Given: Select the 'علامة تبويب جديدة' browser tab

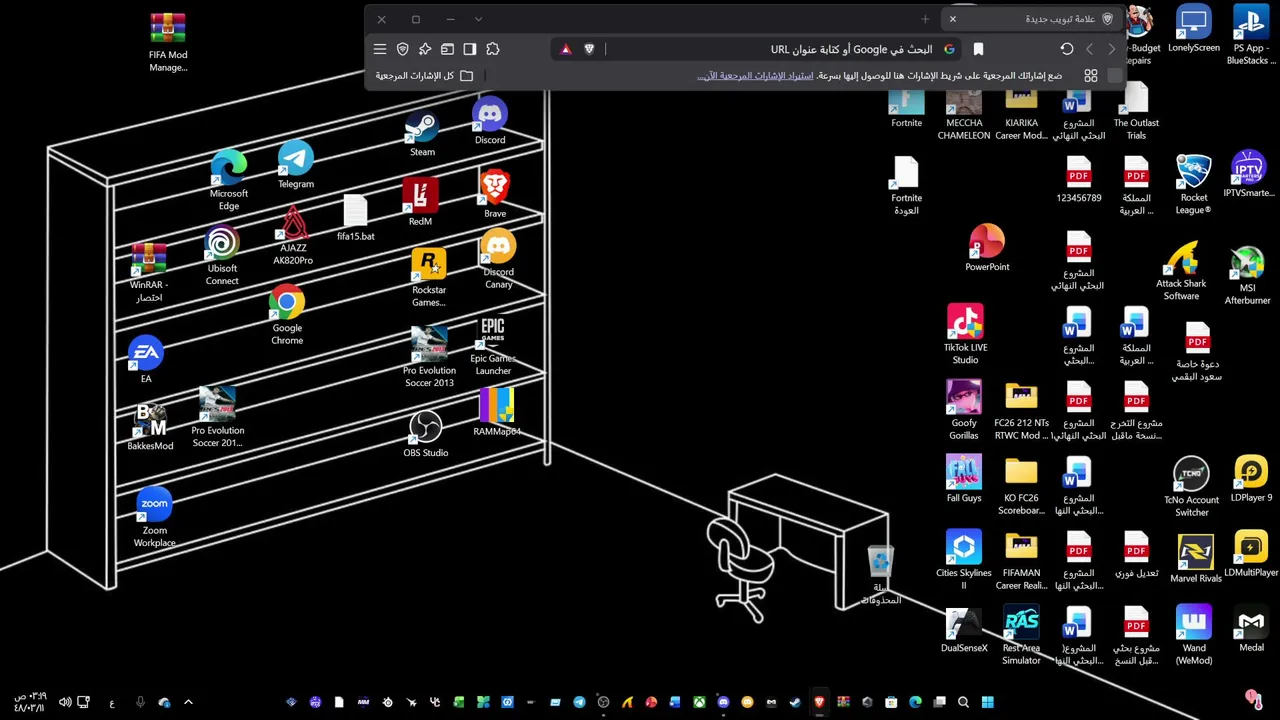Looking at the screenshot, I should [x=1030, y=19].
